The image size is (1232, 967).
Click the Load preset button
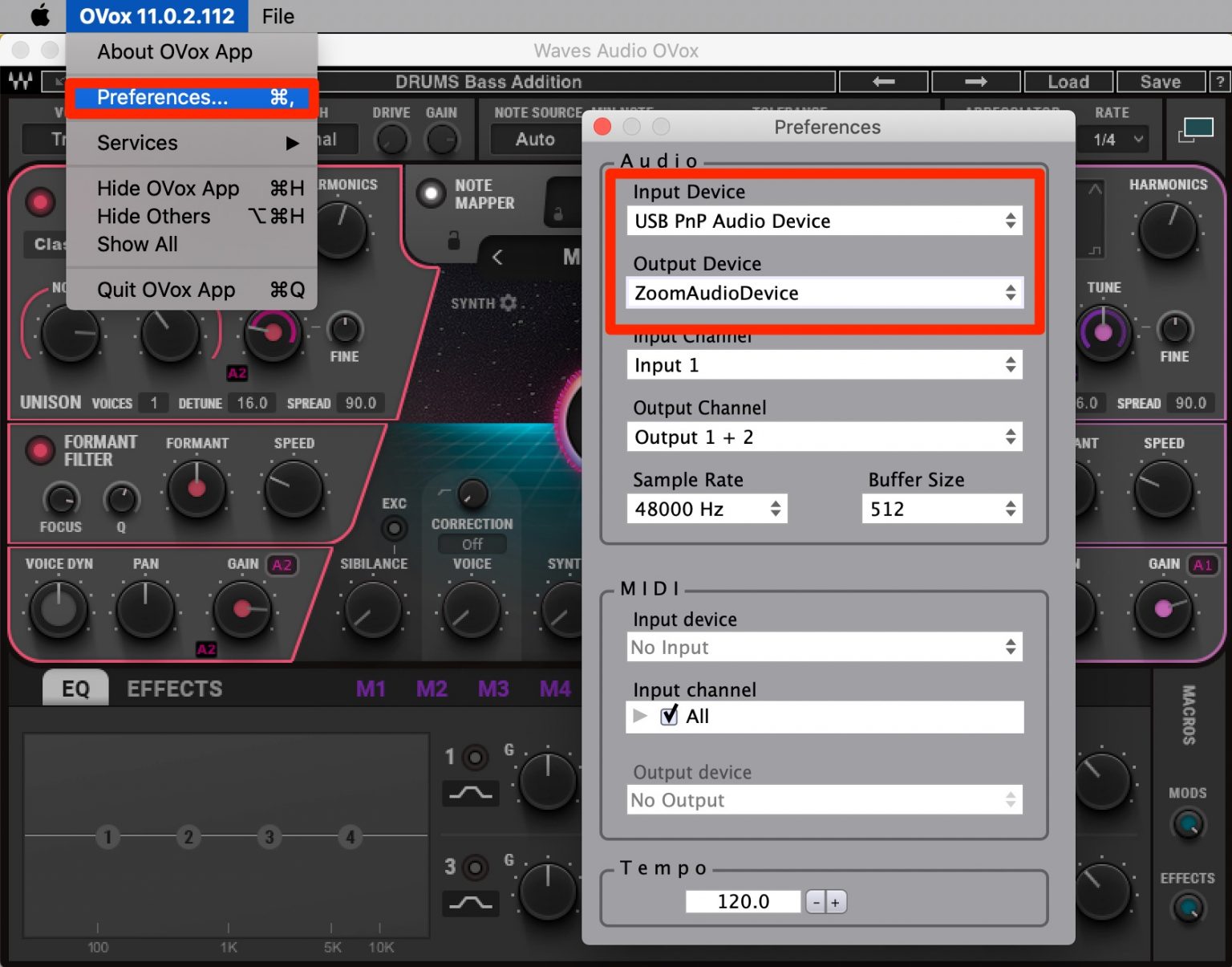point(1068,81)
